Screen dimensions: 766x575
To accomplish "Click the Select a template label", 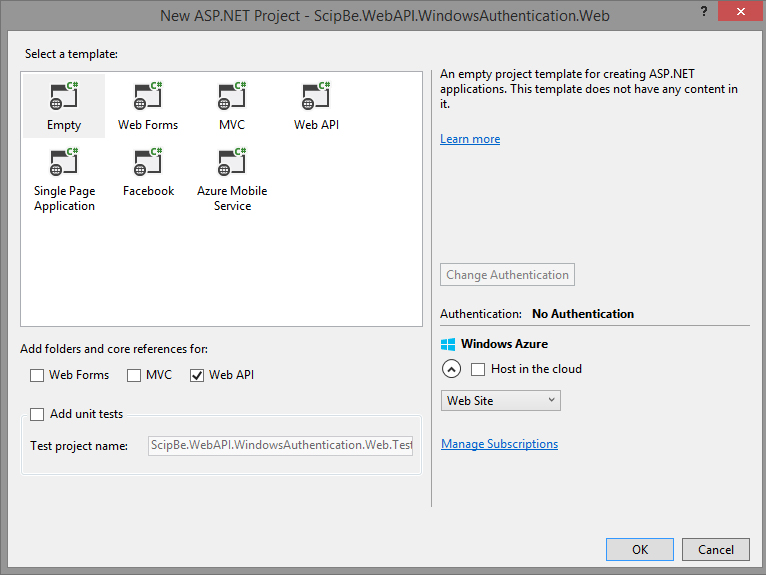I will pos(71,54).
